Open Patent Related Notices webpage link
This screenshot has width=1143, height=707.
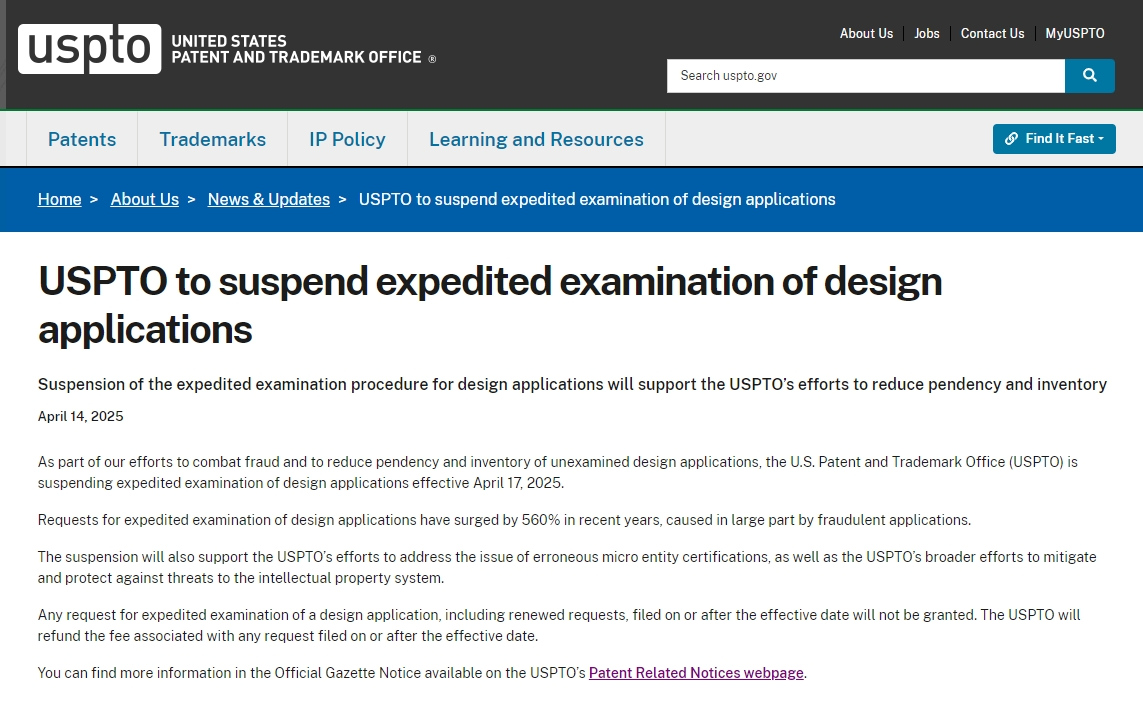696,673
